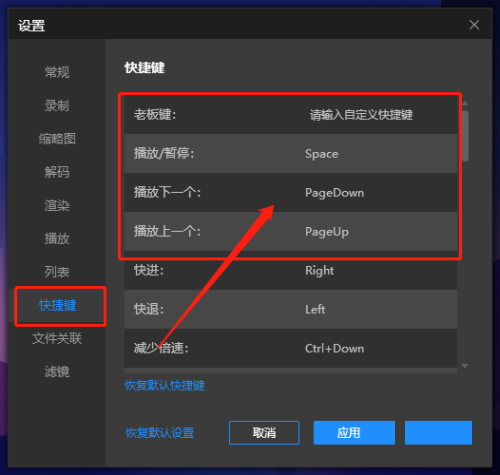
Task: Click the scrollbar up arrow
Action: [465, 104]
